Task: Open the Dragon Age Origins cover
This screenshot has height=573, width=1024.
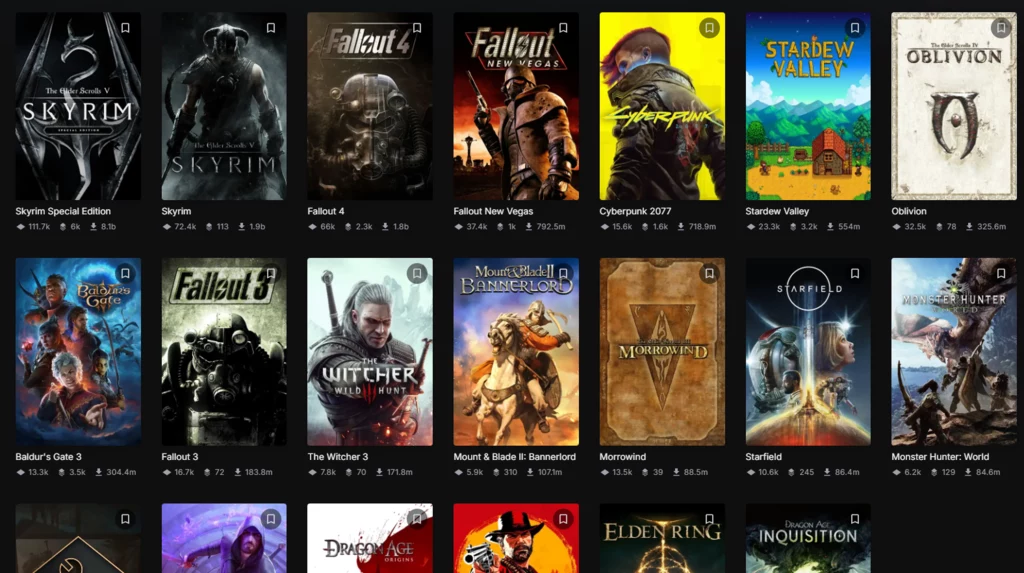Action: point(370,538)
